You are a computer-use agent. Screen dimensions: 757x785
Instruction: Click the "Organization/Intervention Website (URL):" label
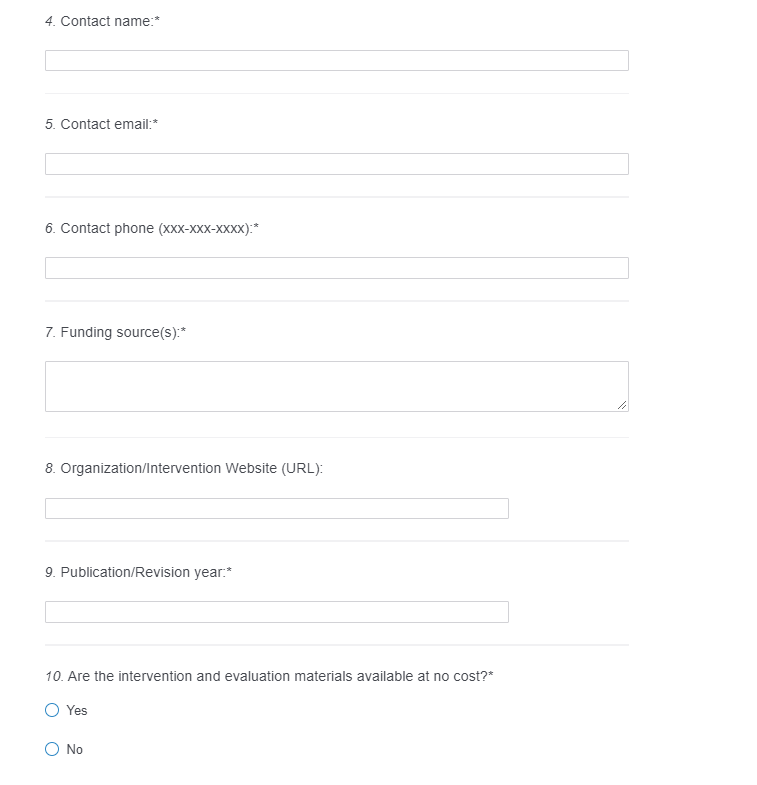tap(191, 468)
